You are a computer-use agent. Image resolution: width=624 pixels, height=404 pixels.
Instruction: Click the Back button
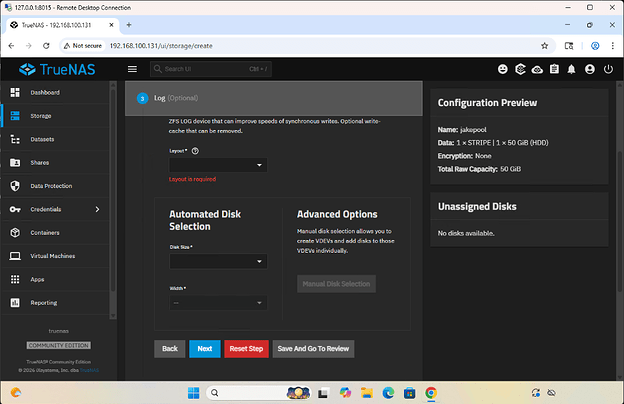point(170,349)
